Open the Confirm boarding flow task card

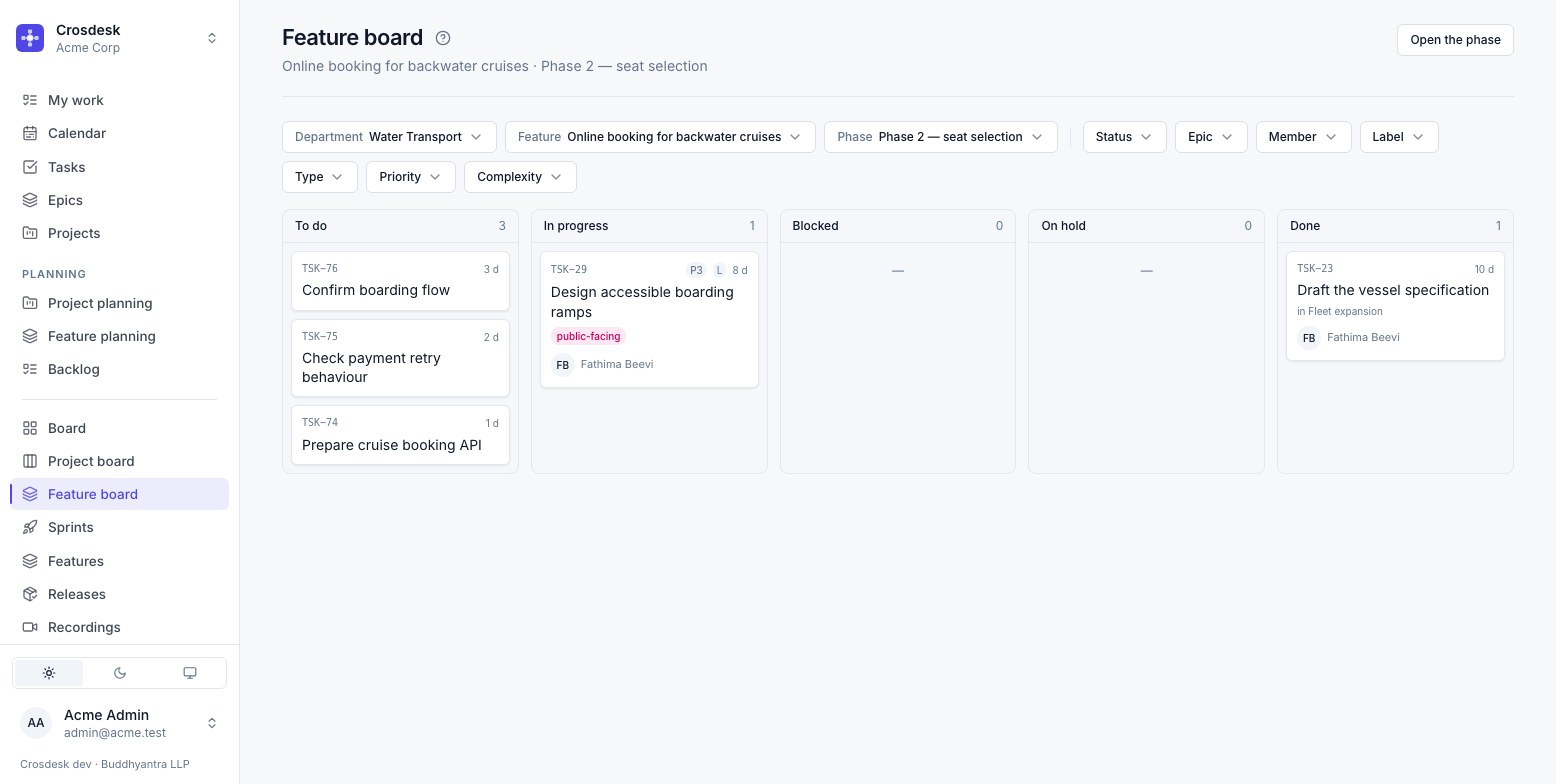pos(400,281)
